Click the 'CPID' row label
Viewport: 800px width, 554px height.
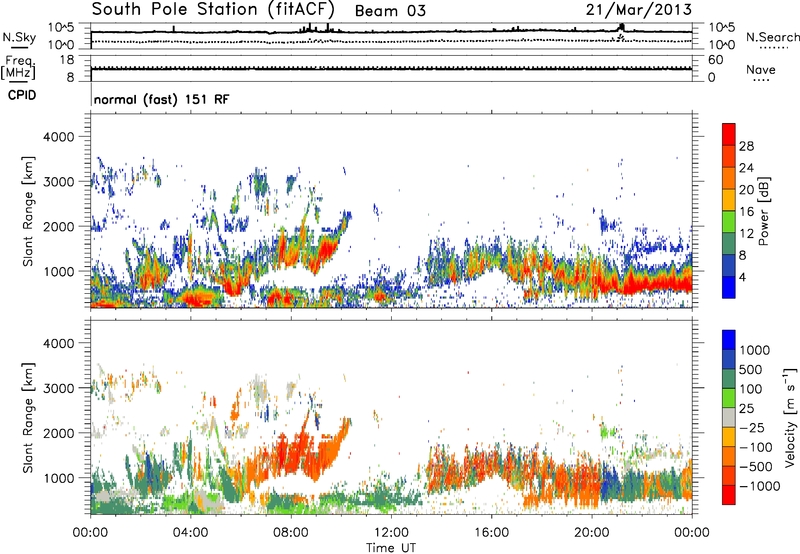22,95
